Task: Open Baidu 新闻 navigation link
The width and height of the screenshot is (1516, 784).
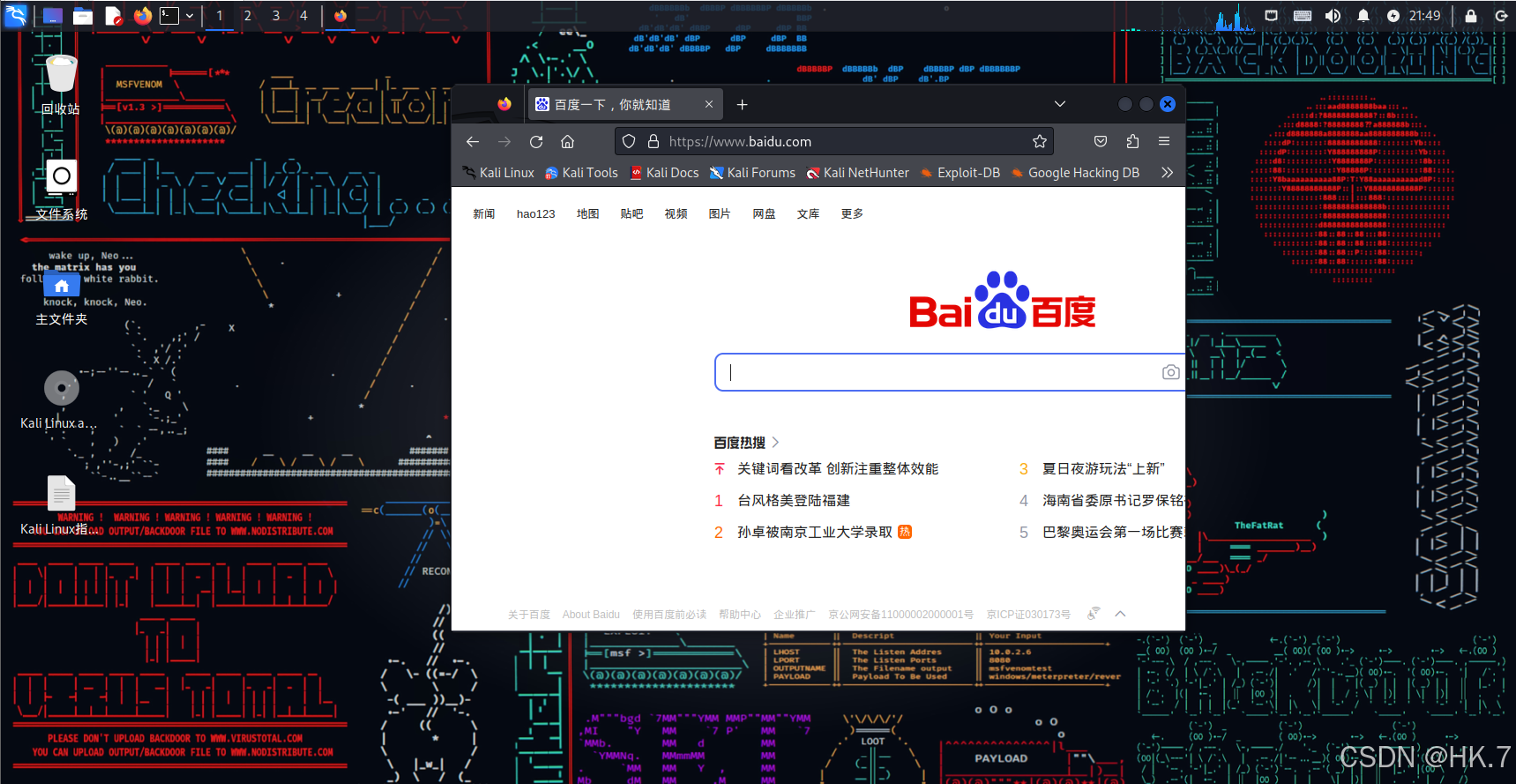Action: tap(484, 214)
